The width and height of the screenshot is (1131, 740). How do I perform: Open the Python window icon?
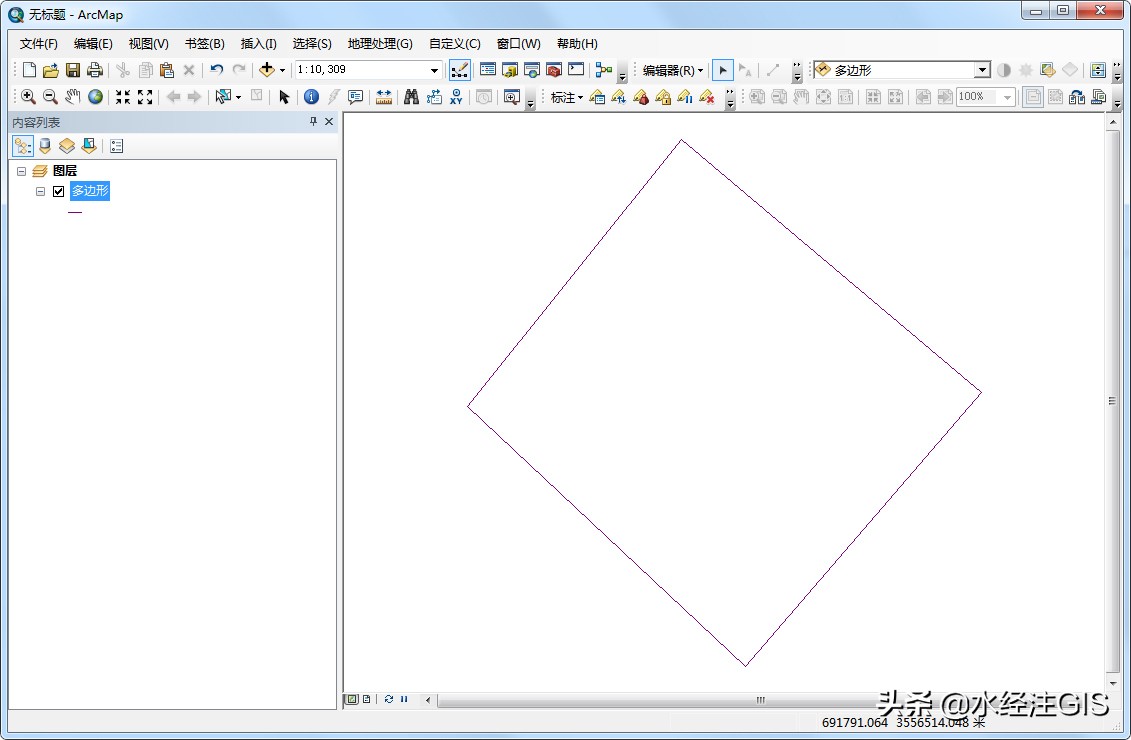576,70
